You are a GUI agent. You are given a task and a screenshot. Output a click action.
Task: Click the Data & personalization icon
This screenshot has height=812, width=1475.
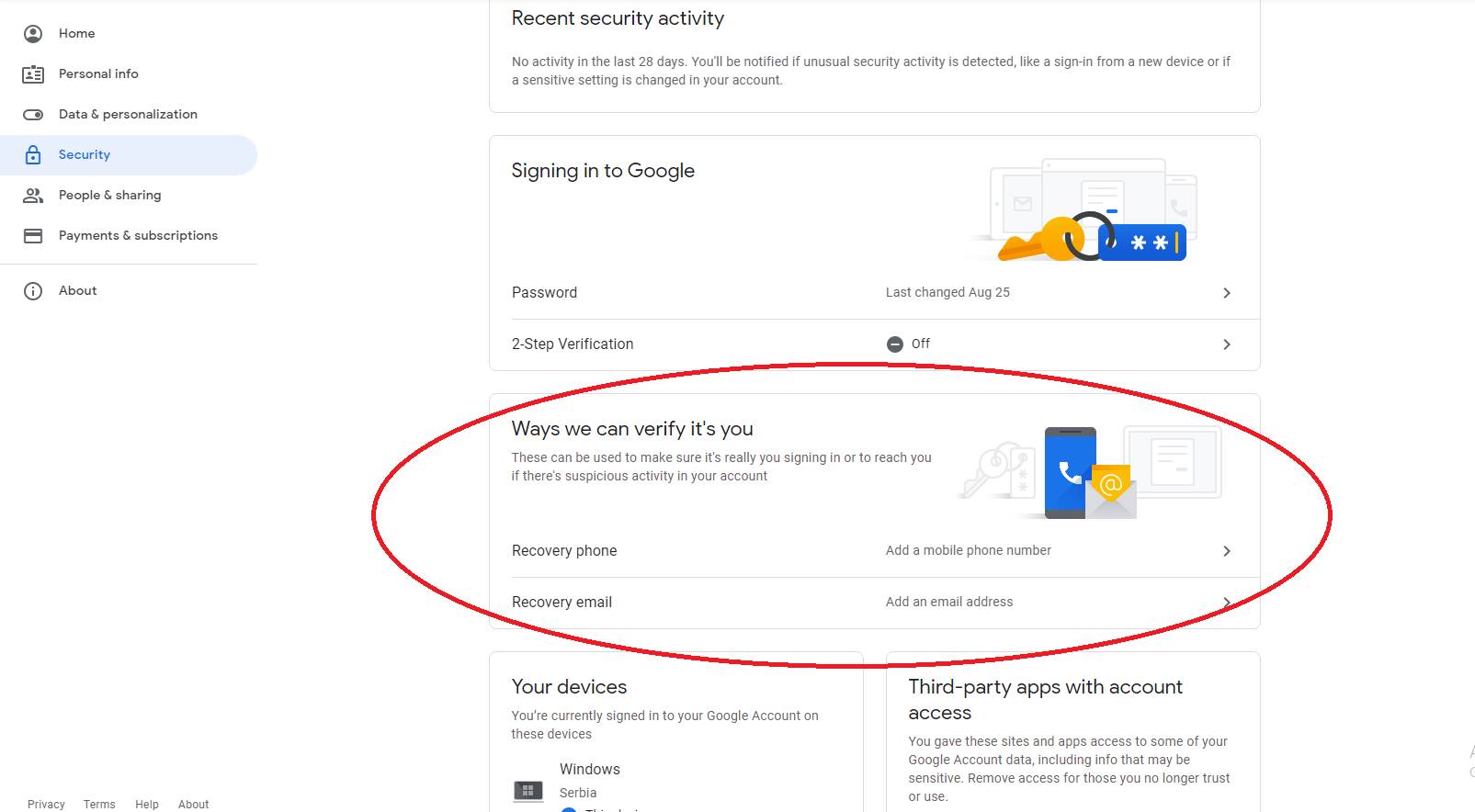(x=33, y=114)
